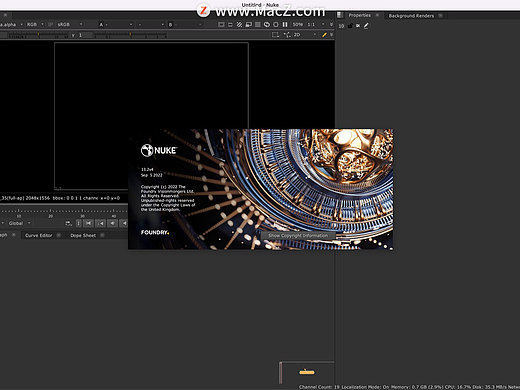The height and width of the screenshot is (390, 520).
Task: Close the viewer tab with X button
Action: click(5, 15)
